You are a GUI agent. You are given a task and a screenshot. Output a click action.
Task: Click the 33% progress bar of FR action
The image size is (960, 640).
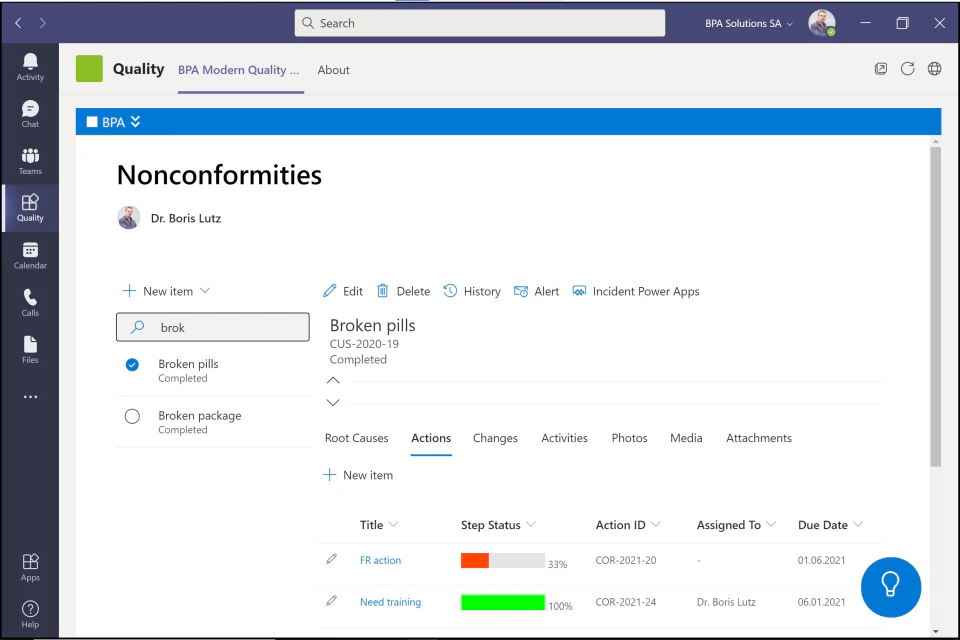(502, 560)
